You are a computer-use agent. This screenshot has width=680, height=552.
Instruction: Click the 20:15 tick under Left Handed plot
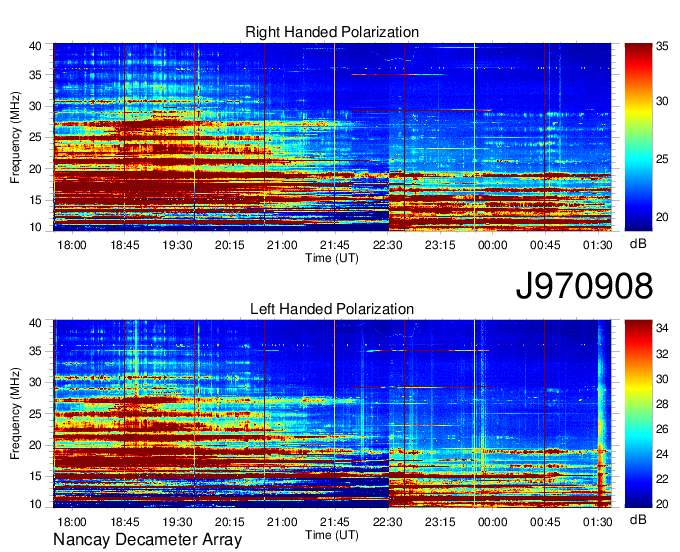pyautogui.click(x=230, y=522)
